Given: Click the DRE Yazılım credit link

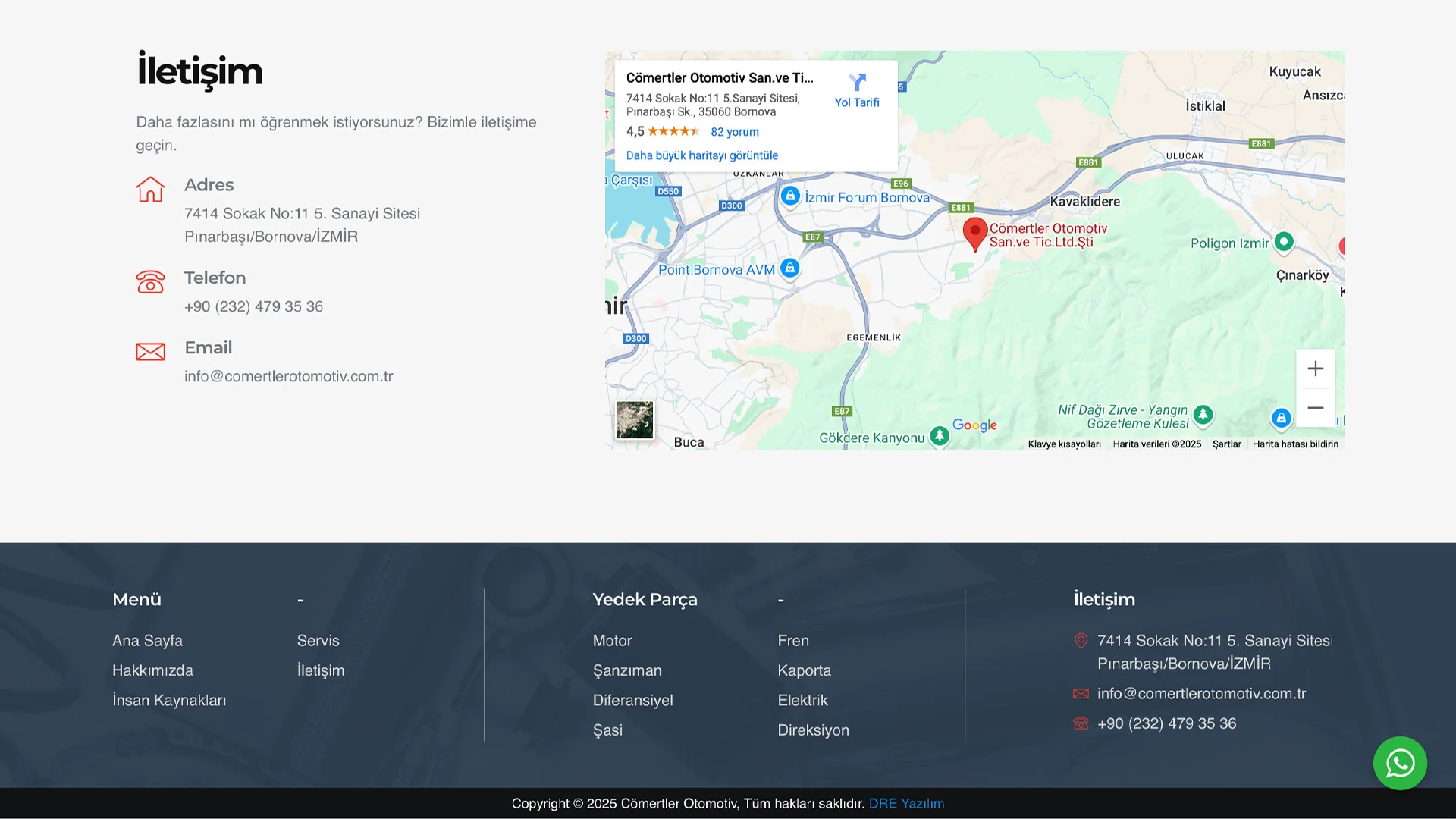Looking at the screenshot, I should point(906,804).
